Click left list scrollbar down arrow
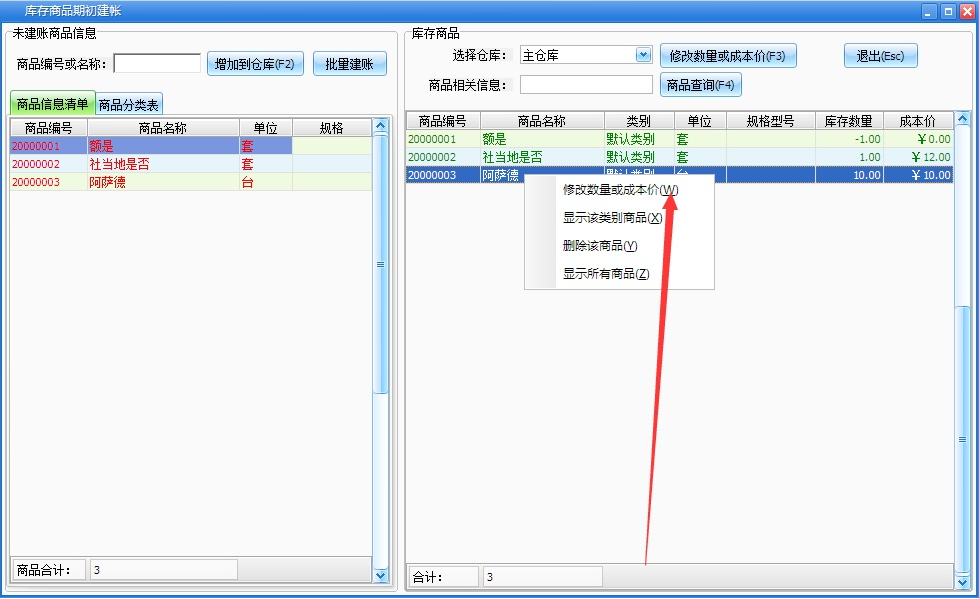 380,575
